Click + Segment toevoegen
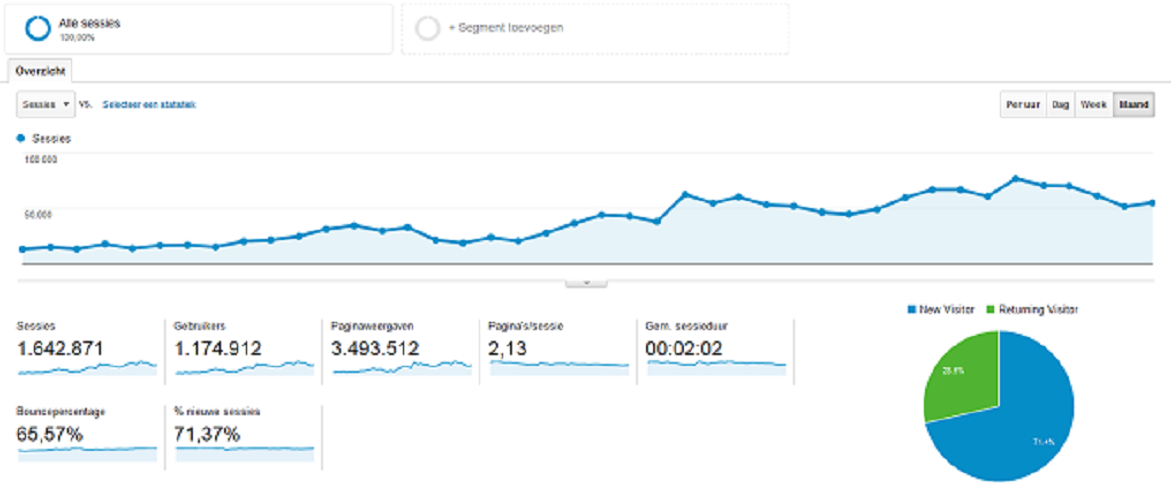This screenshot has width=1171, height=500. tap(506, 28)
